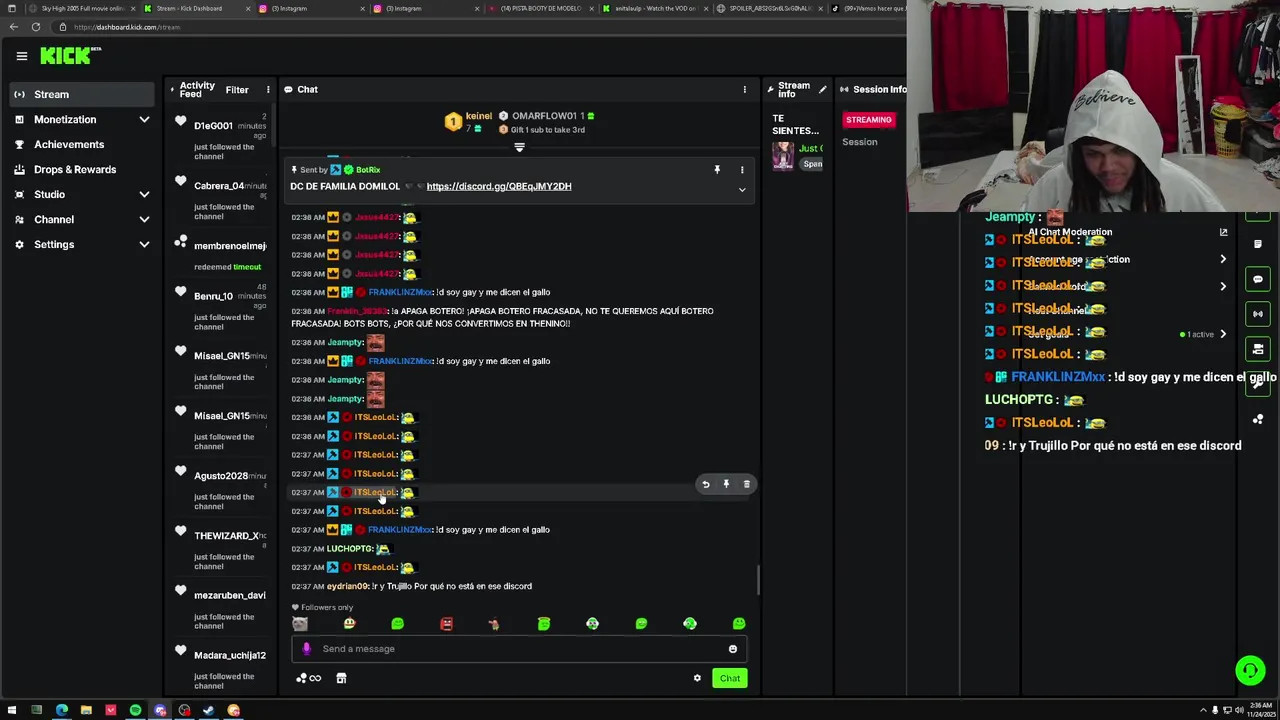Click the document icon in right toolbar
1280x720 pixels.
(1258, 244)
